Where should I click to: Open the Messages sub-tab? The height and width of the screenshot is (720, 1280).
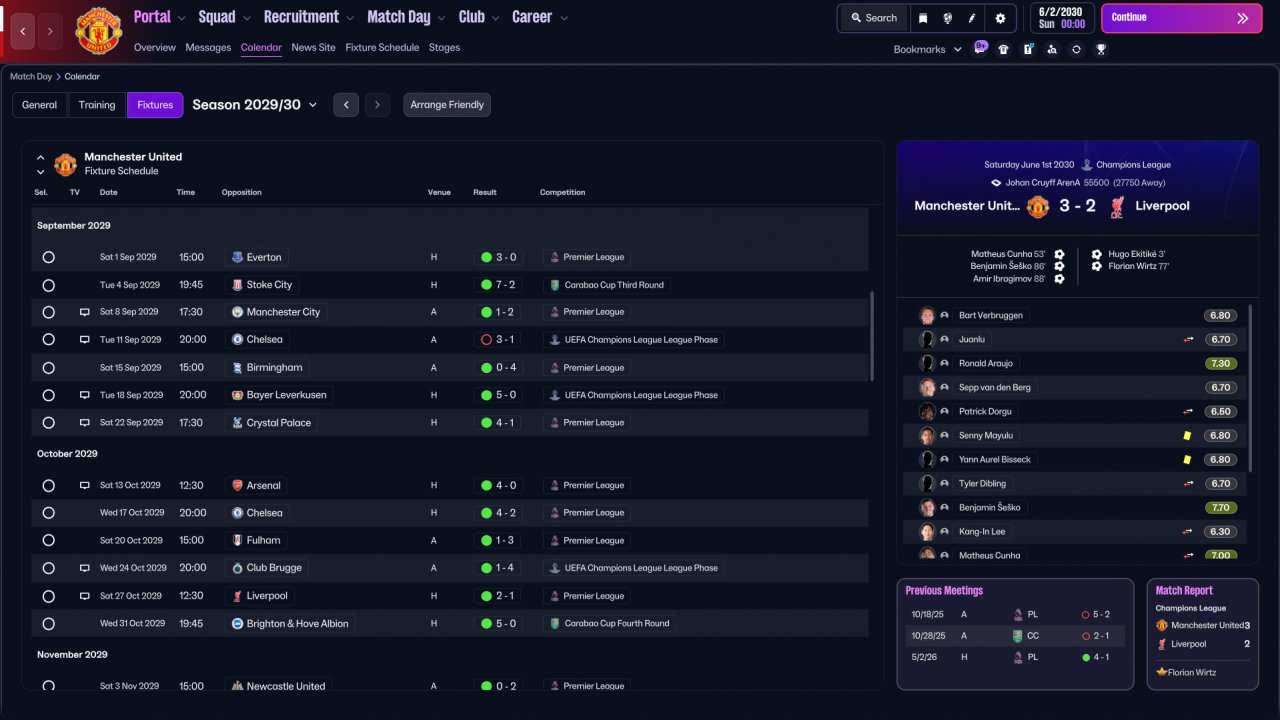[x=208, y=47]
